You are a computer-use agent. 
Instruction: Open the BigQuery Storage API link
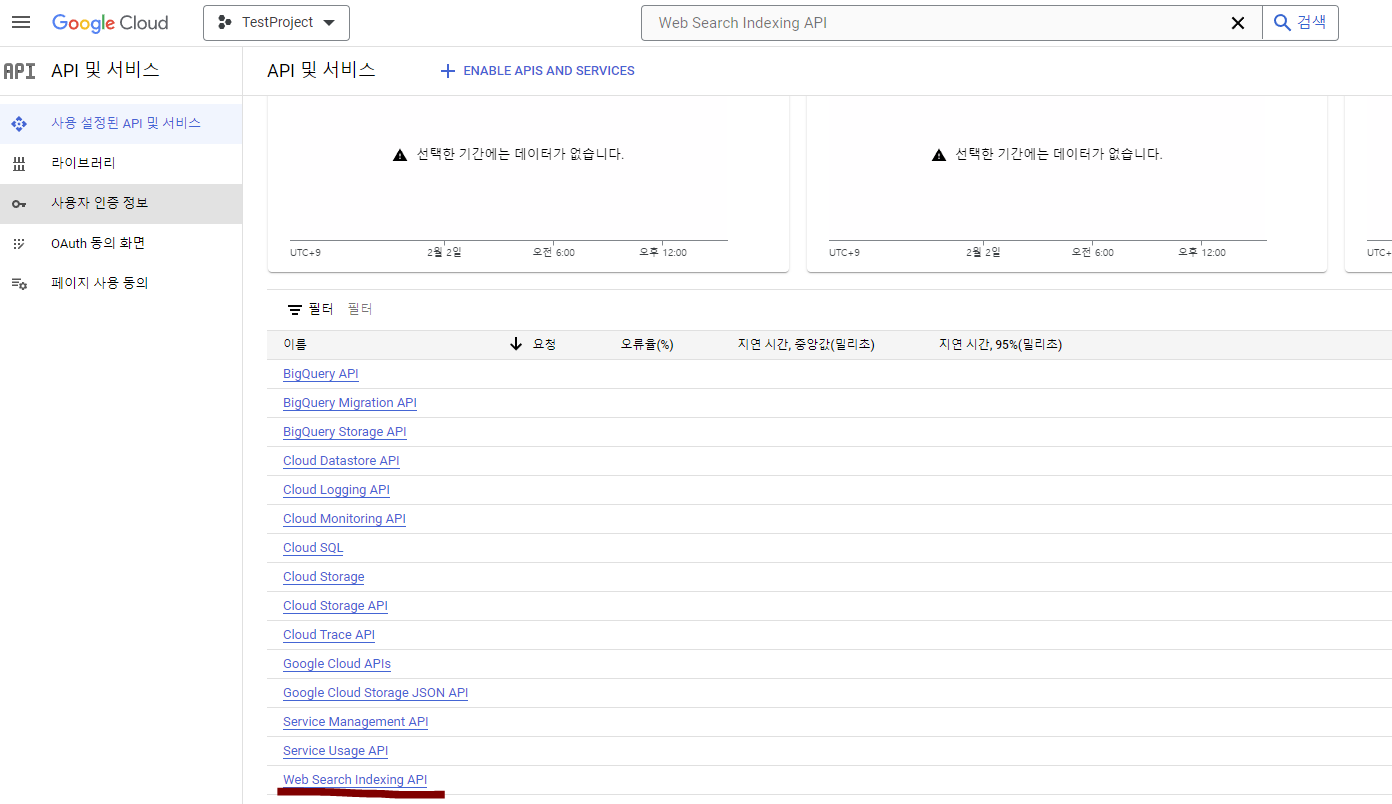[x=345, y=432]
